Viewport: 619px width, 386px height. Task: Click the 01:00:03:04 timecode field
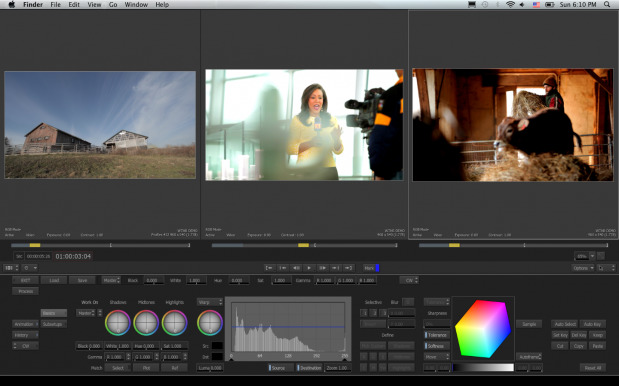click(x=73, y=256)
